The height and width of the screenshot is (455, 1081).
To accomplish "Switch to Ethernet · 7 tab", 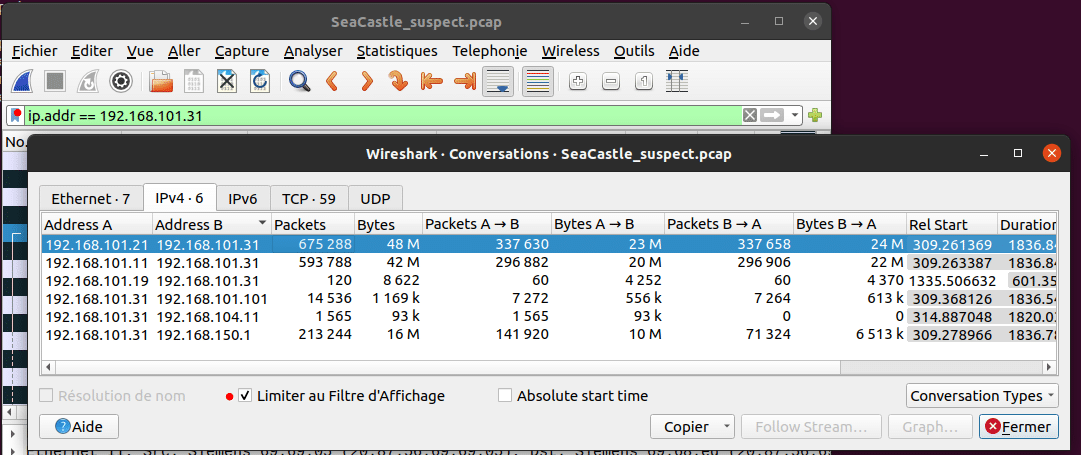I will tap(90, 199).
